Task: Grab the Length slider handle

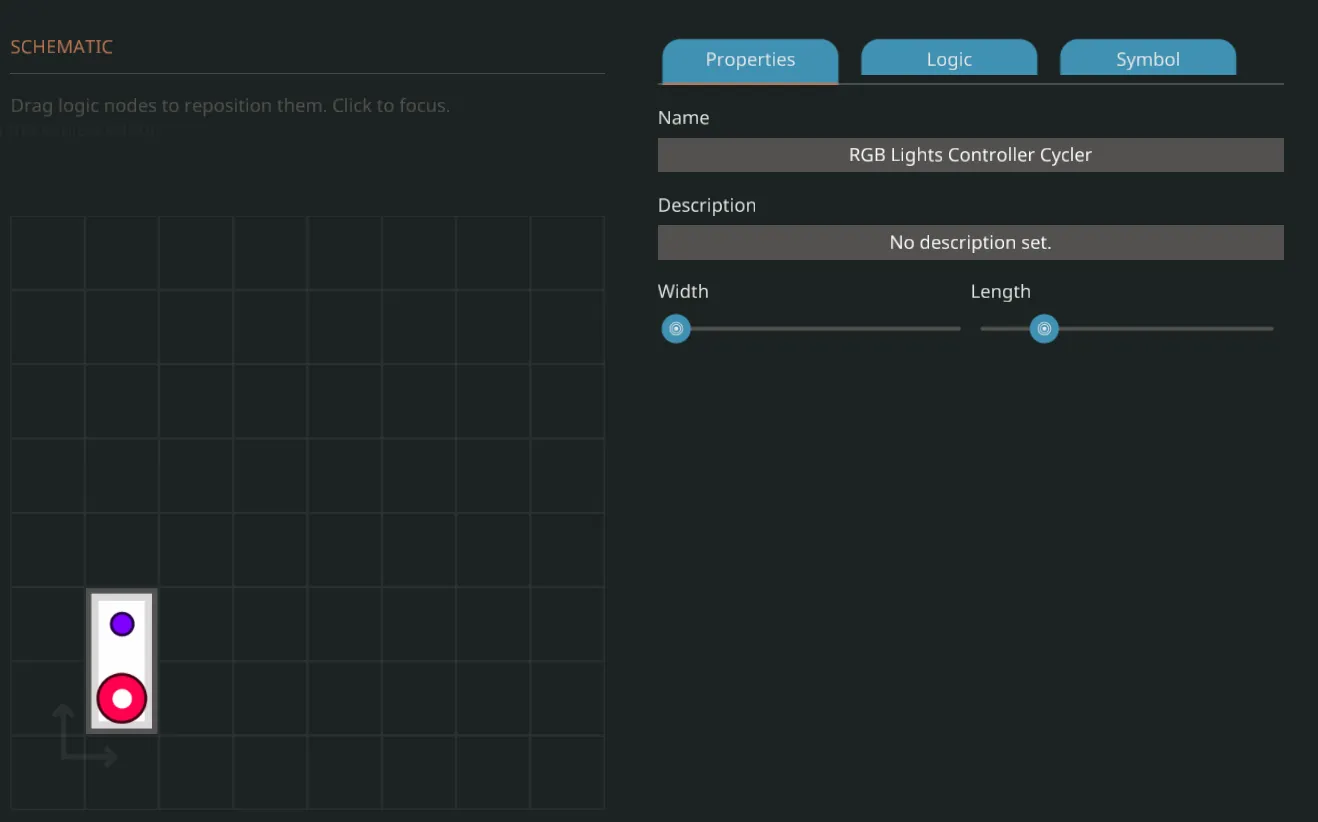Action: coord(1044,328)
